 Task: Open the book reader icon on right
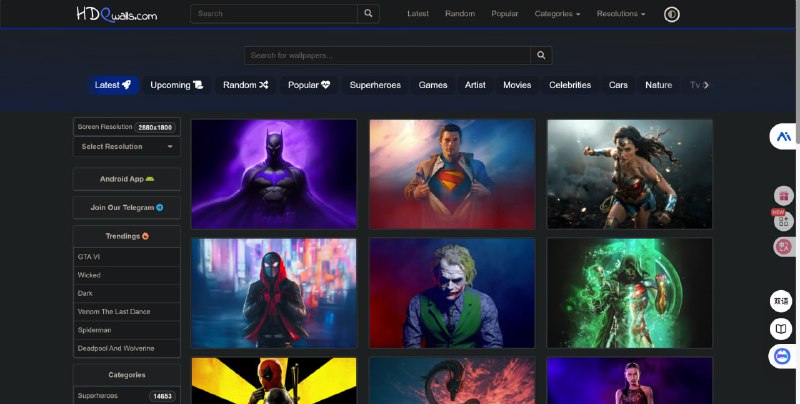[783, 329]
